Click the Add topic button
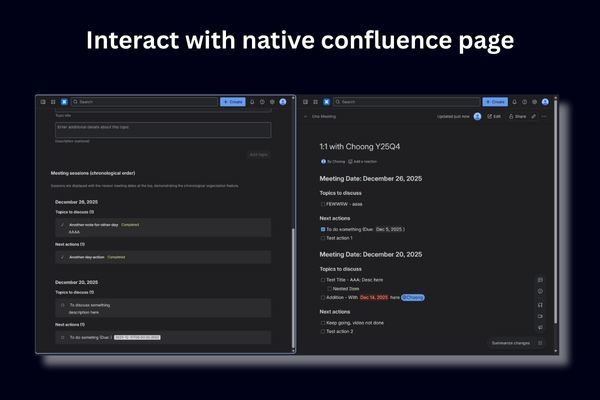 tap(259, 155)
